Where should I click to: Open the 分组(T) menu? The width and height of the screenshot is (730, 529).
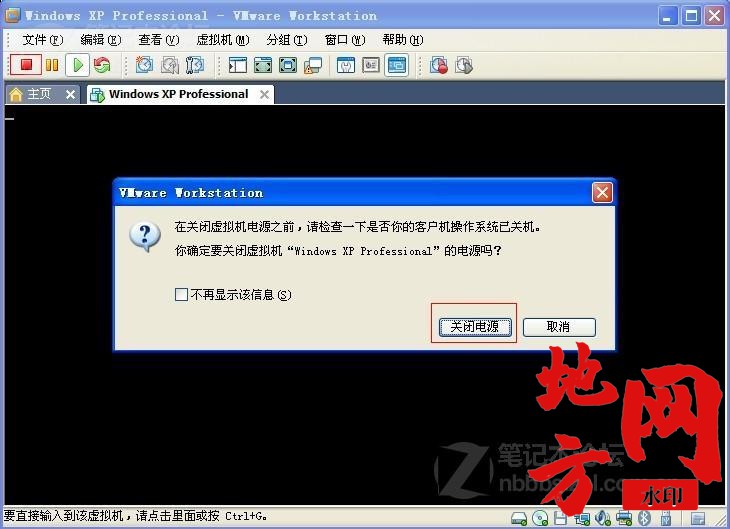(x=287, y=40)
